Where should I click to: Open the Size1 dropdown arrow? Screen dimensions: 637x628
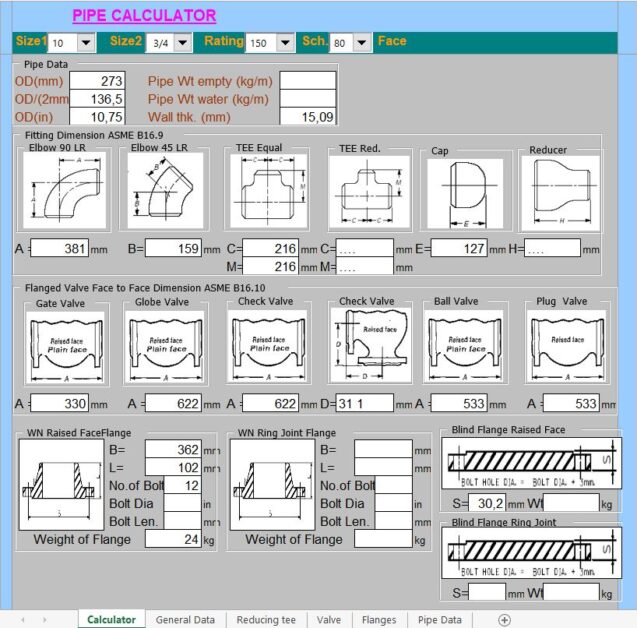[86, 43]
